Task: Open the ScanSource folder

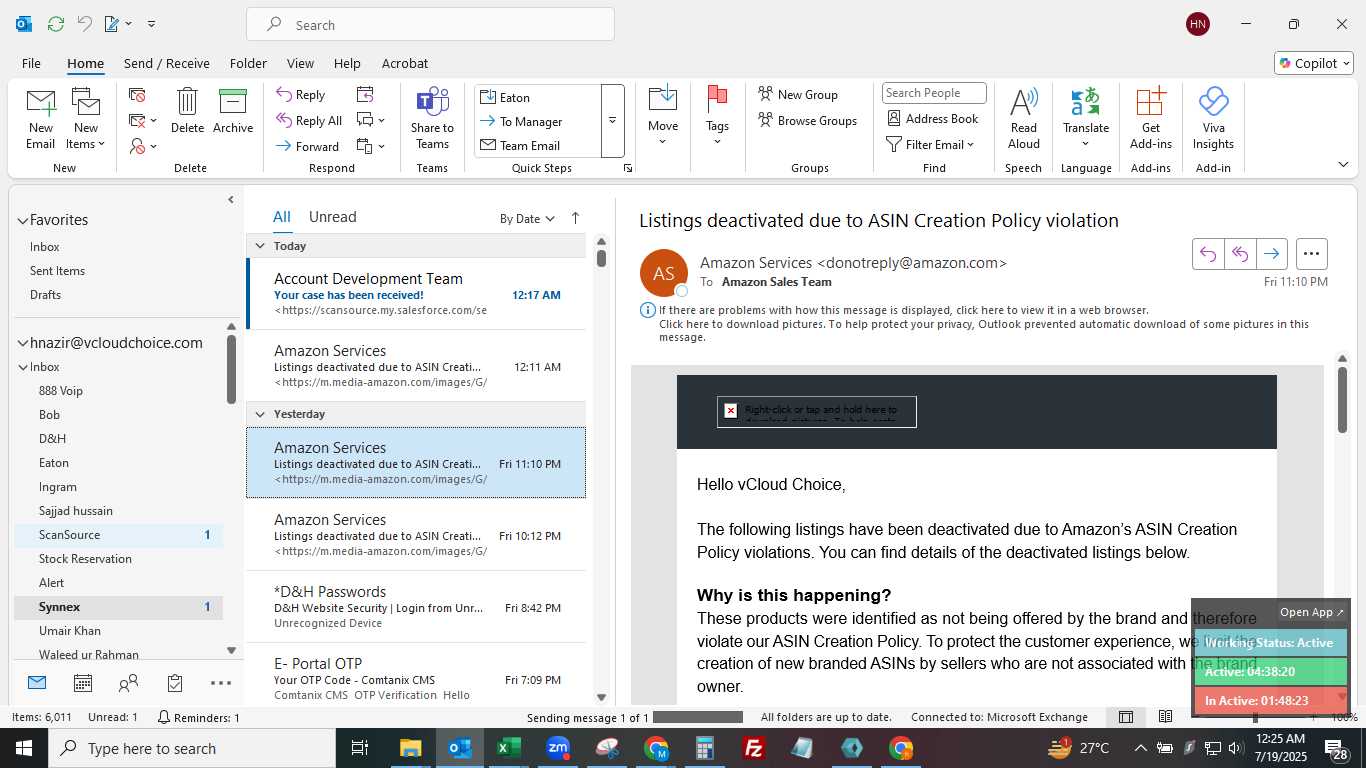Action: click(x=118, y=535)
